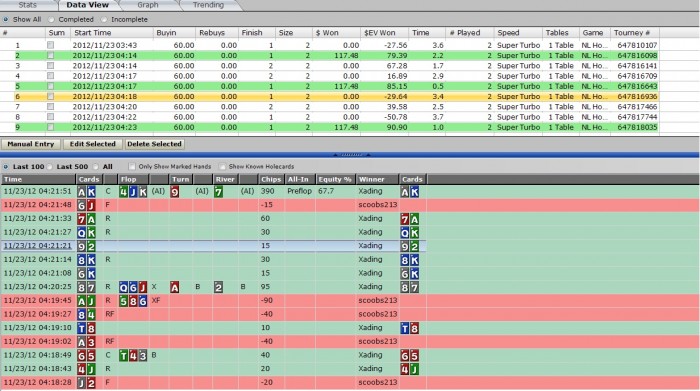
Task: Open the Trending tab
Action: point(208,5)
